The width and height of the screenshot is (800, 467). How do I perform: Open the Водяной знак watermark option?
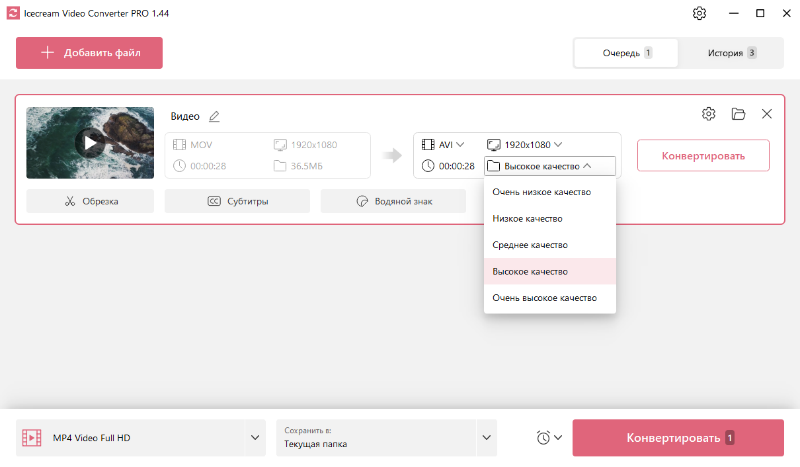pyautogui.click(x=393, y=201)
